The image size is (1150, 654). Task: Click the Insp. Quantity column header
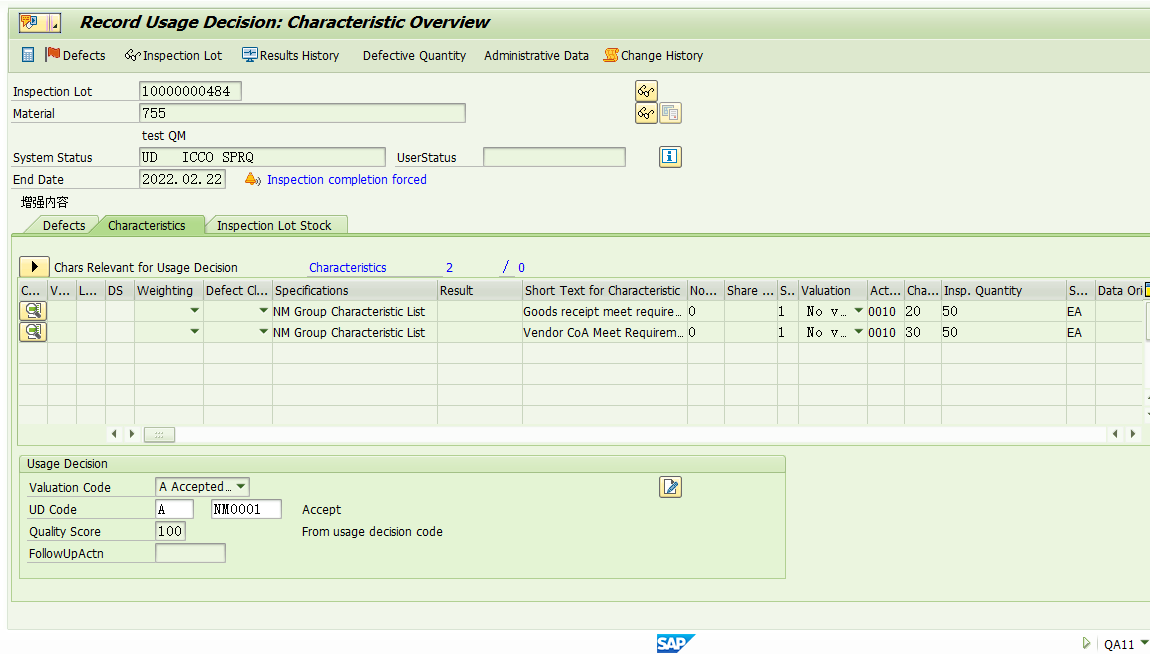coord(1003,290)
